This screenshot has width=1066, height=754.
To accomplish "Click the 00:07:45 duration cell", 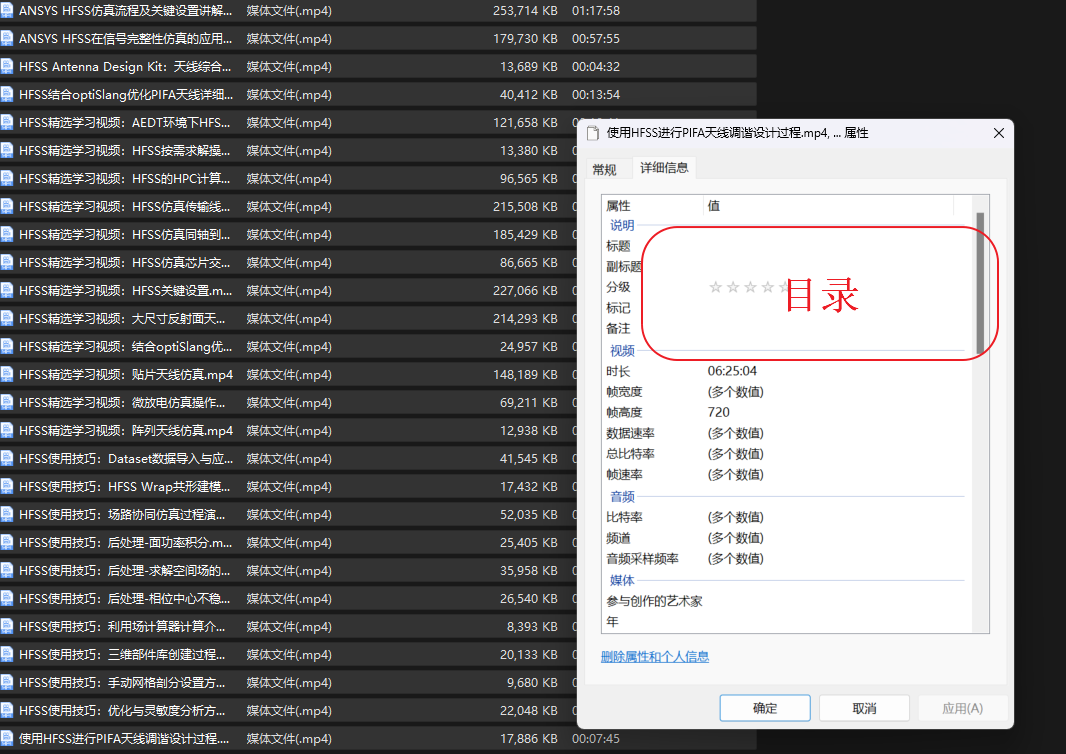I will 596,738.
